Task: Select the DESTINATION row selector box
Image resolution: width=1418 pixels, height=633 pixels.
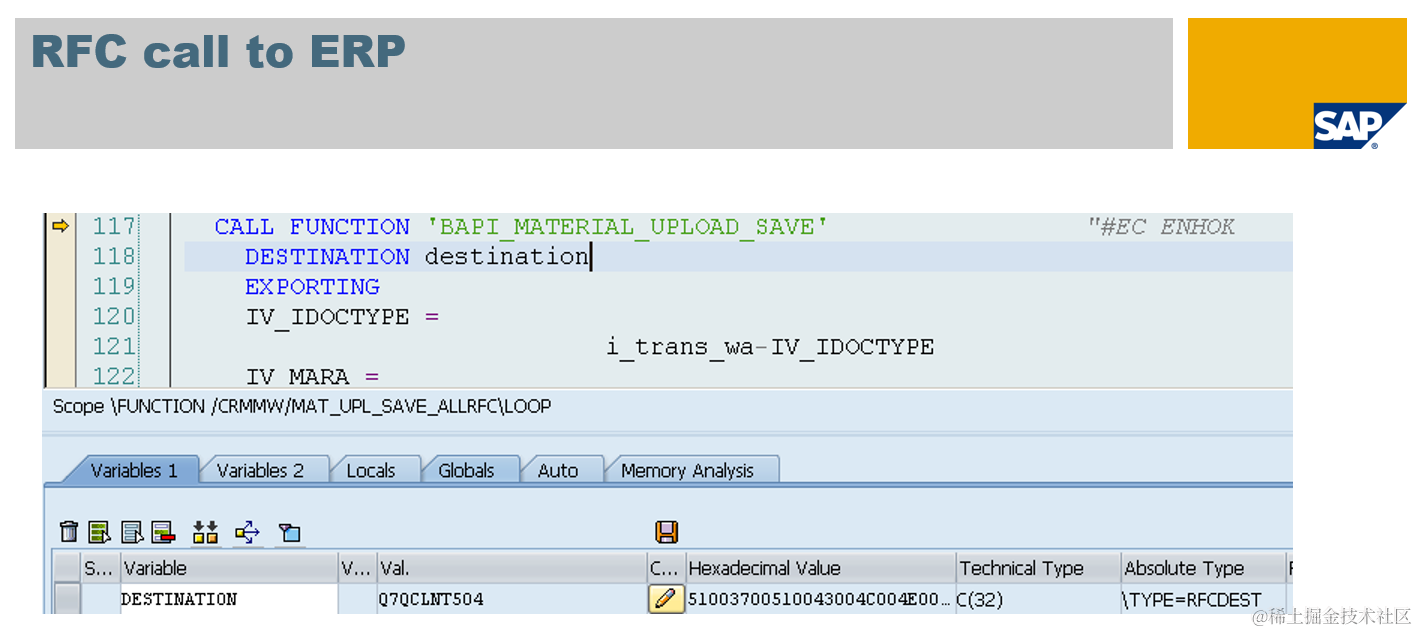Action: coord(67,599)
